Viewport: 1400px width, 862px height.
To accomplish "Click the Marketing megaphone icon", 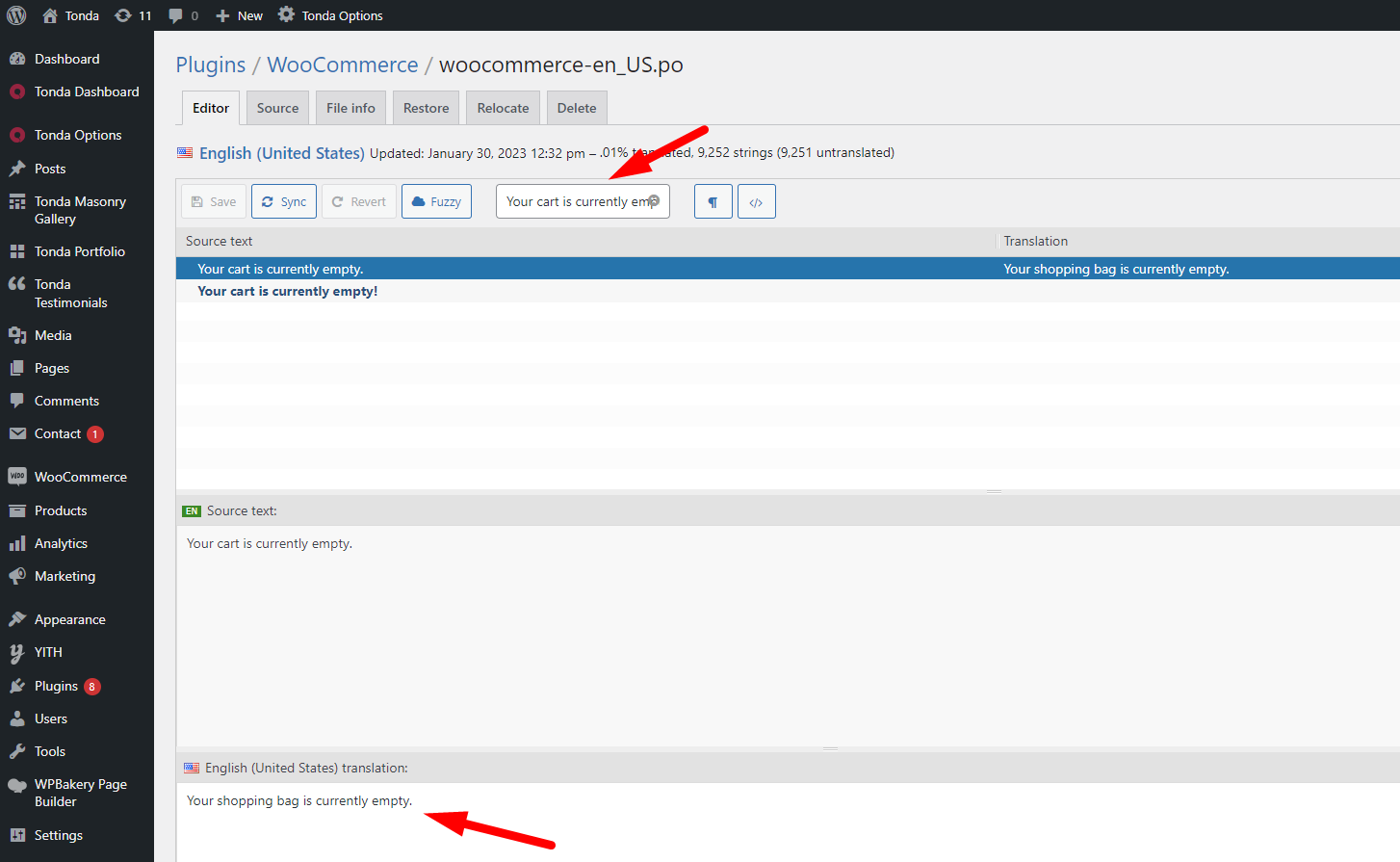I will [x=17, y=576].
